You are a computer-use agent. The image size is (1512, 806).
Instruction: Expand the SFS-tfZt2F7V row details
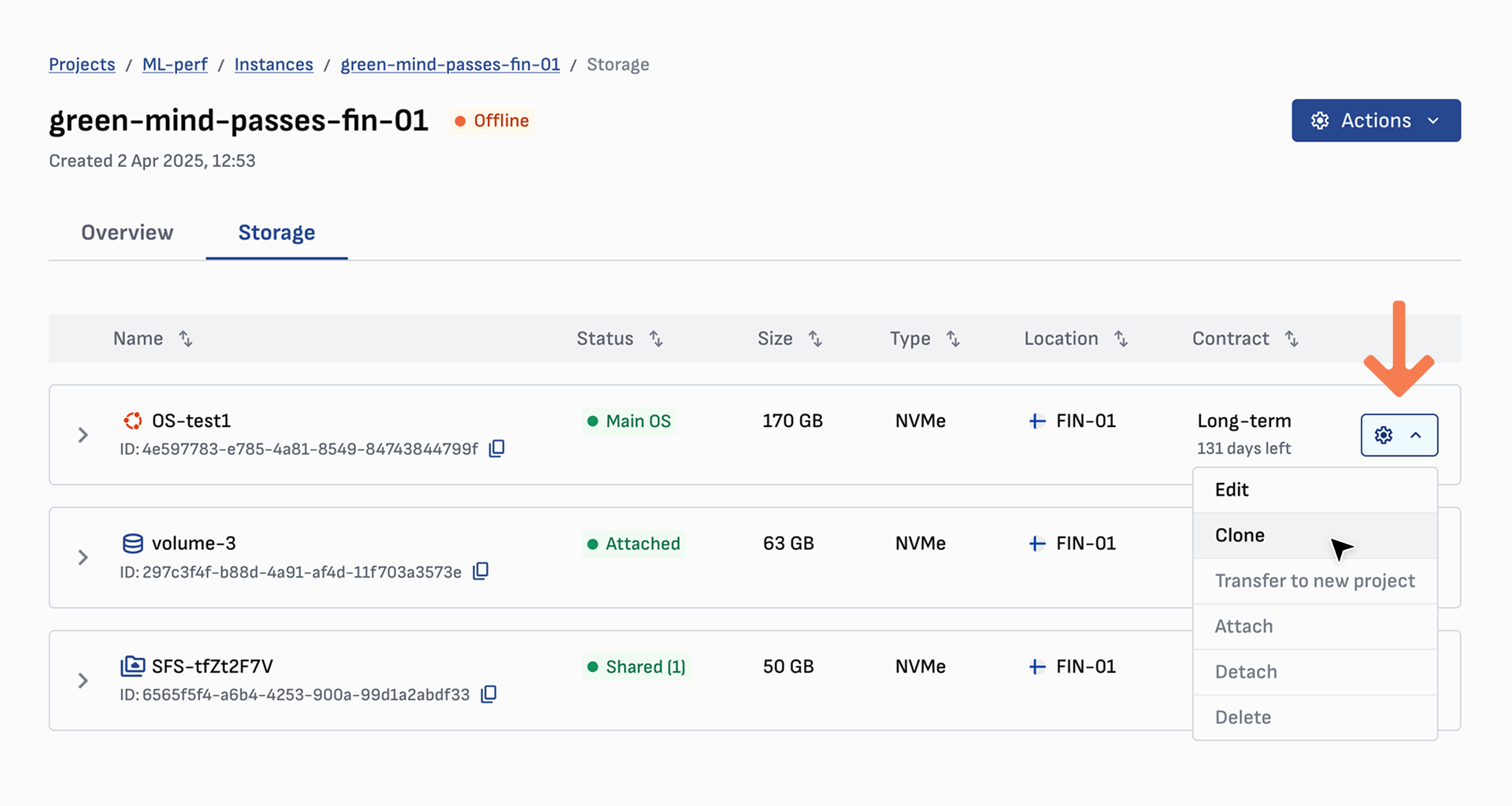click(83, 681)
